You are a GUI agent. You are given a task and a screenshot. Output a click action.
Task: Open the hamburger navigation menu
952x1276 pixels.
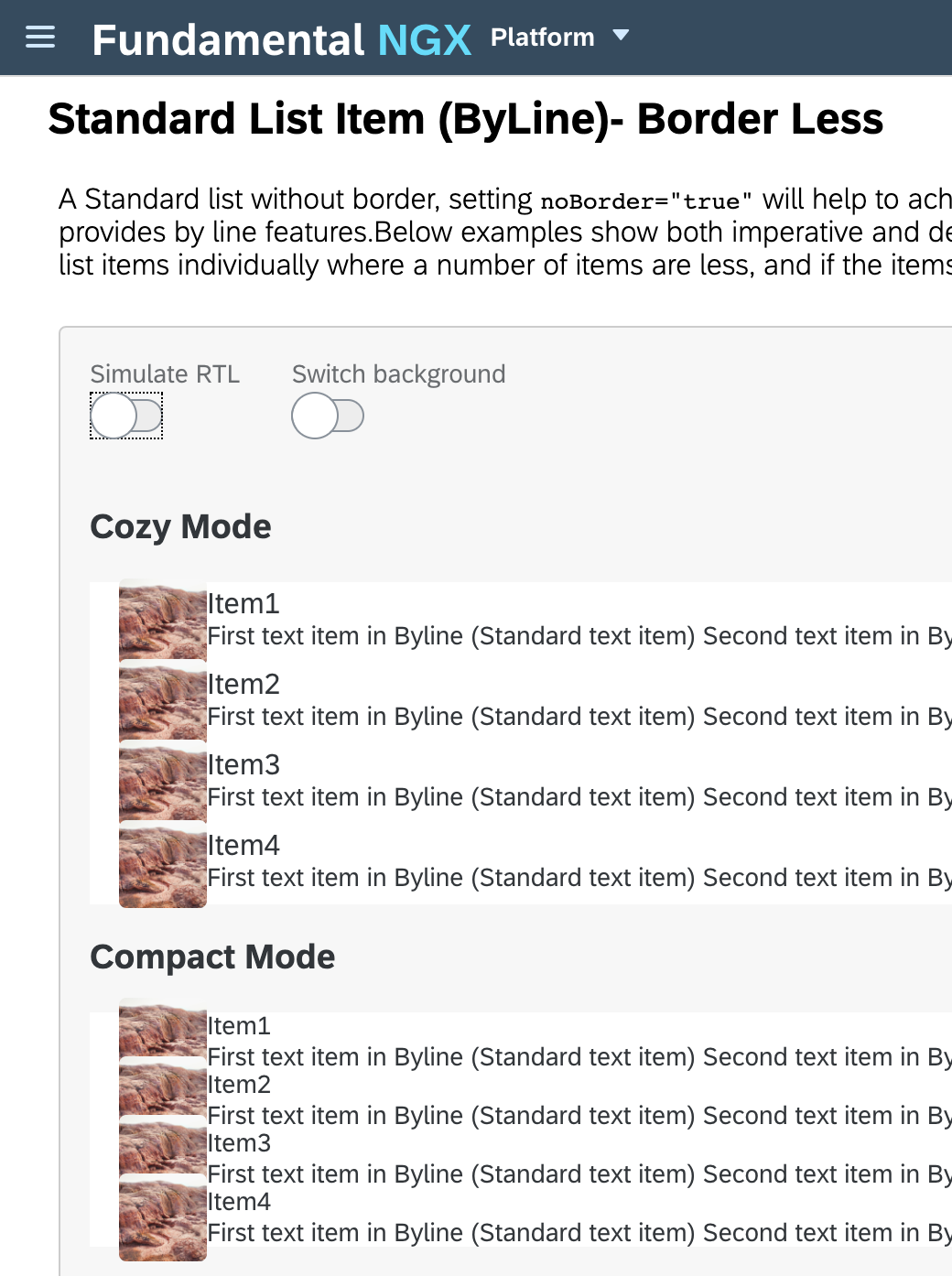[x=40, y=37]
